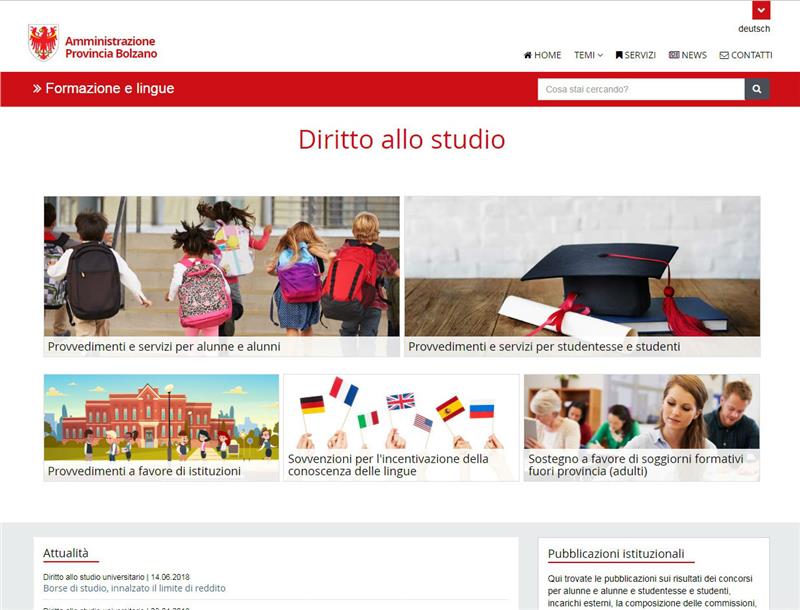Open the graduation cap studentesse e studenti tile
The width and height of the screenshot is (800, 610).
(581, 275)
